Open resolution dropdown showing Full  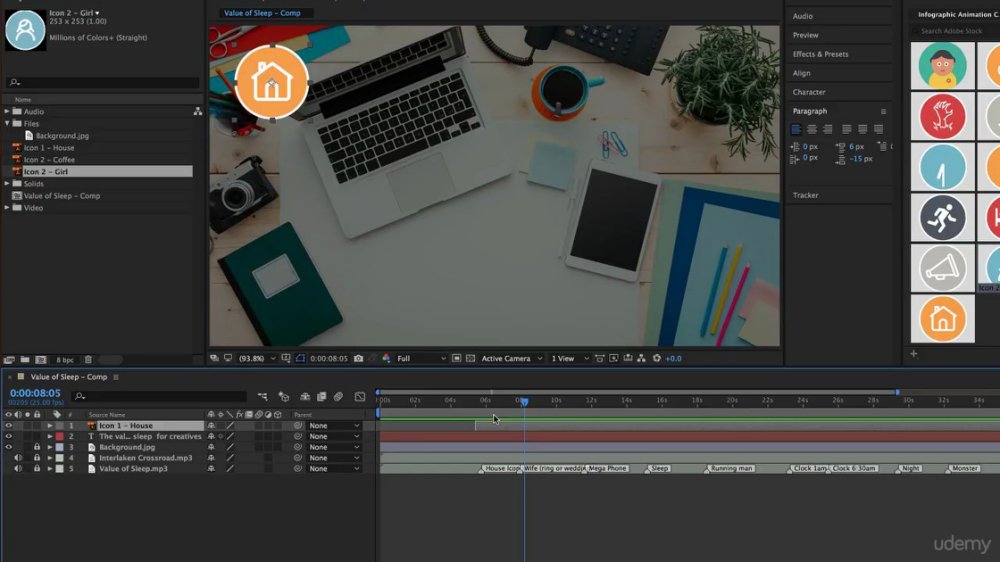pyautogui.click(x=421, y=359)
